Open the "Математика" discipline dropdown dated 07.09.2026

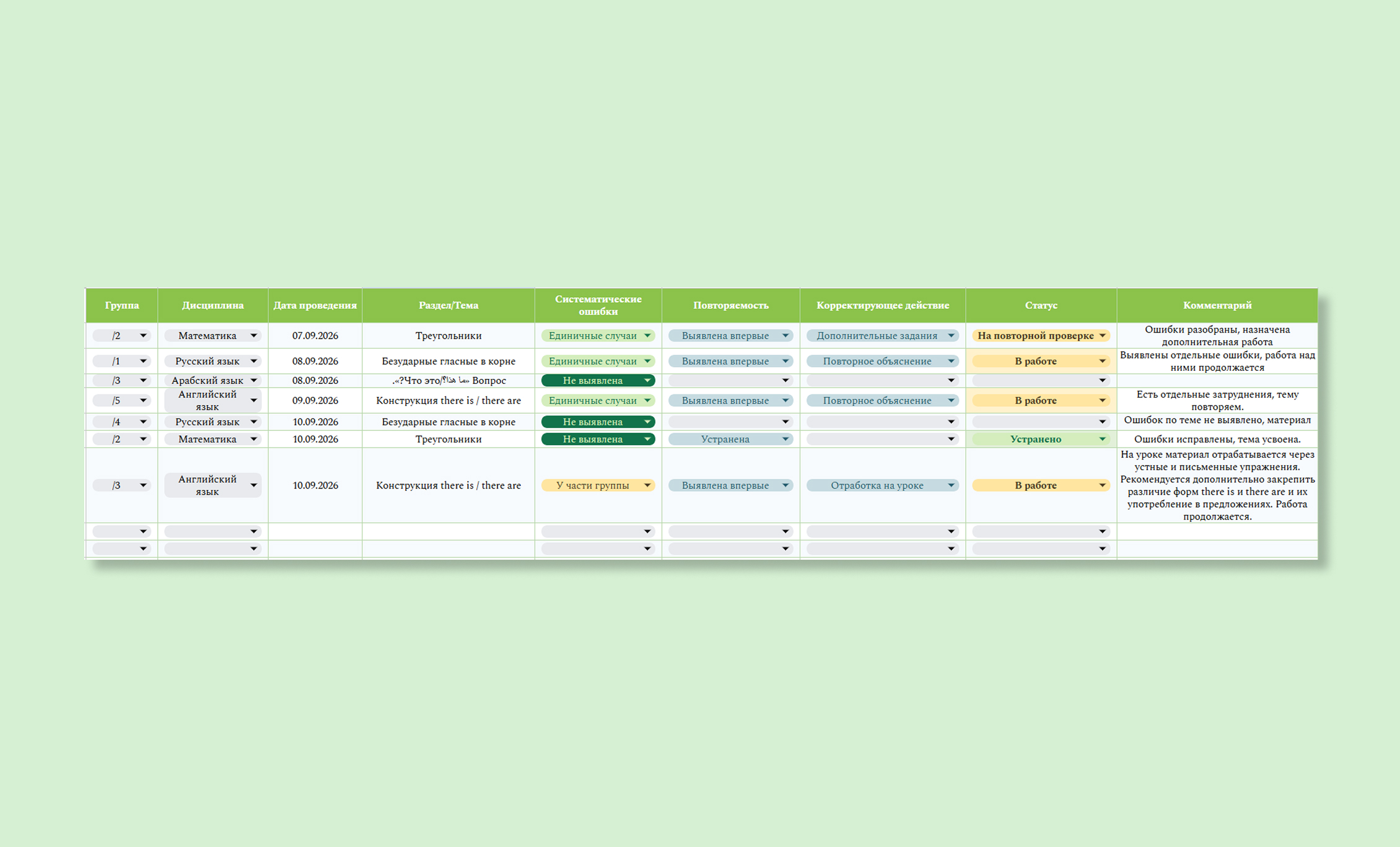tap(212, 336)
